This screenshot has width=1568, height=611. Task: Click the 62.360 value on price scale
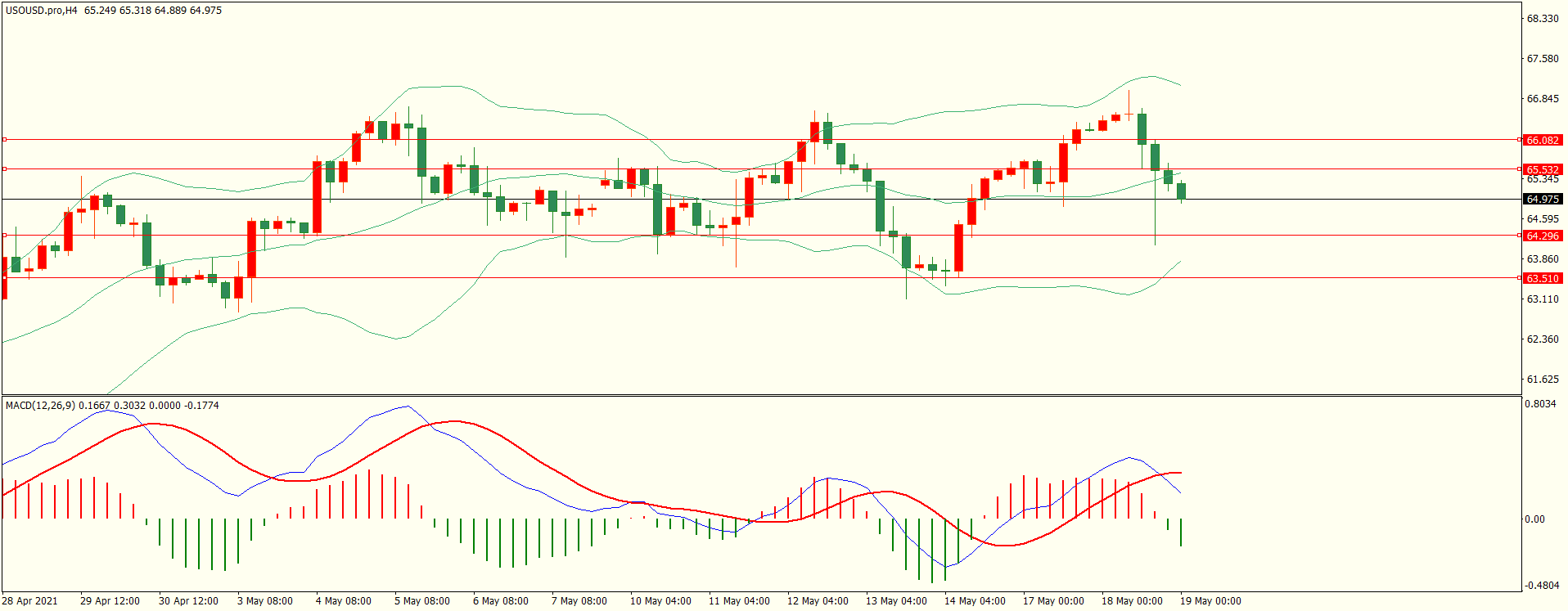(1543, 339)
